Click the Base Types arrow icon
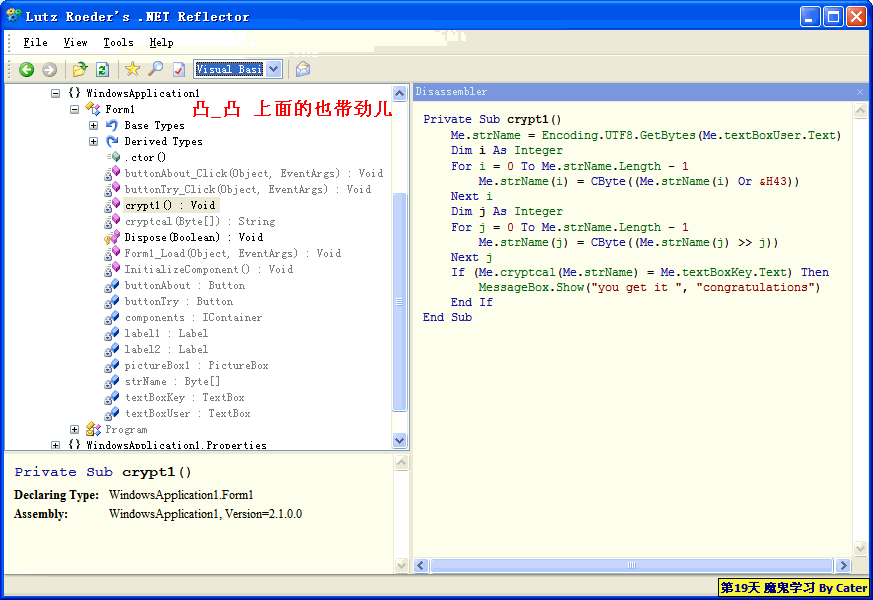The height and width of the screenshot is (600, 873). coord(112,125)
